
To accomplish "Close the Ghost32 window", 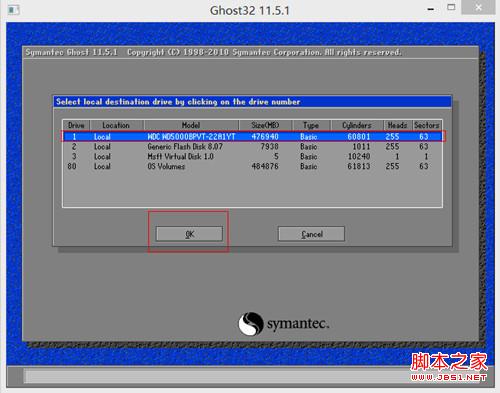I will 478,8.
